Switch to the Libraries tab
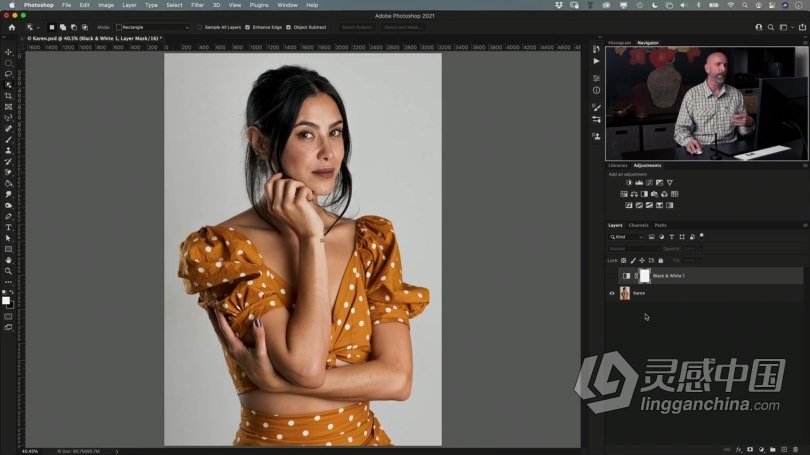810x455 pixels. click(x=618, y=165)
